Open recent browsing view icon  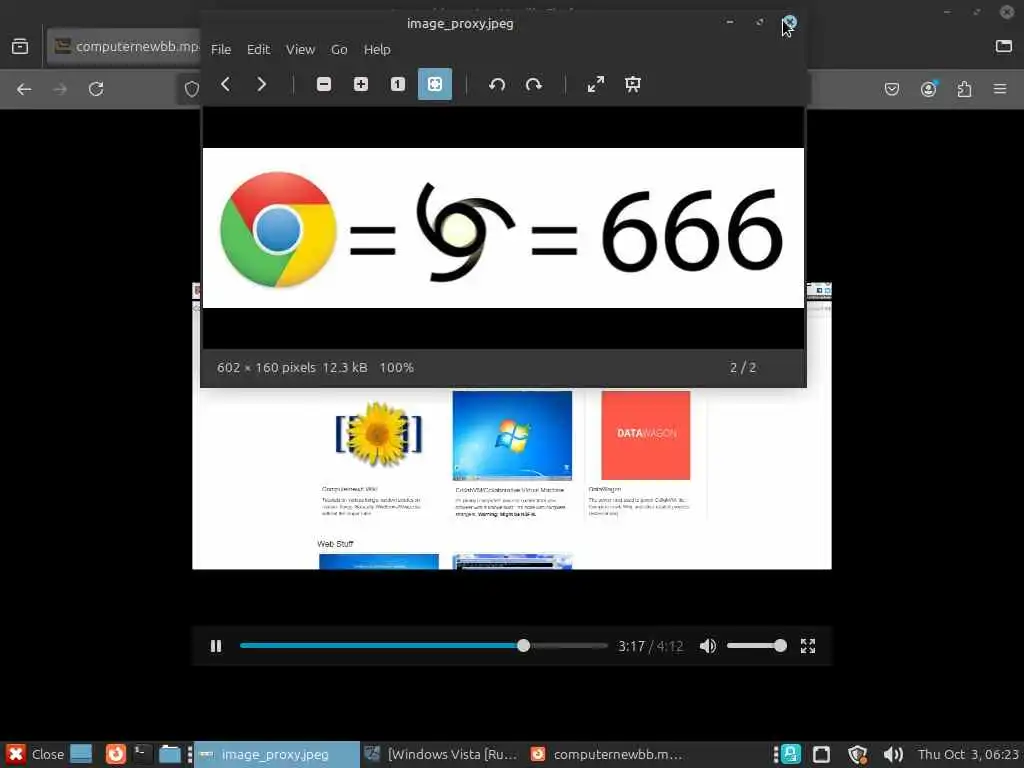click(x=20, y=46)
